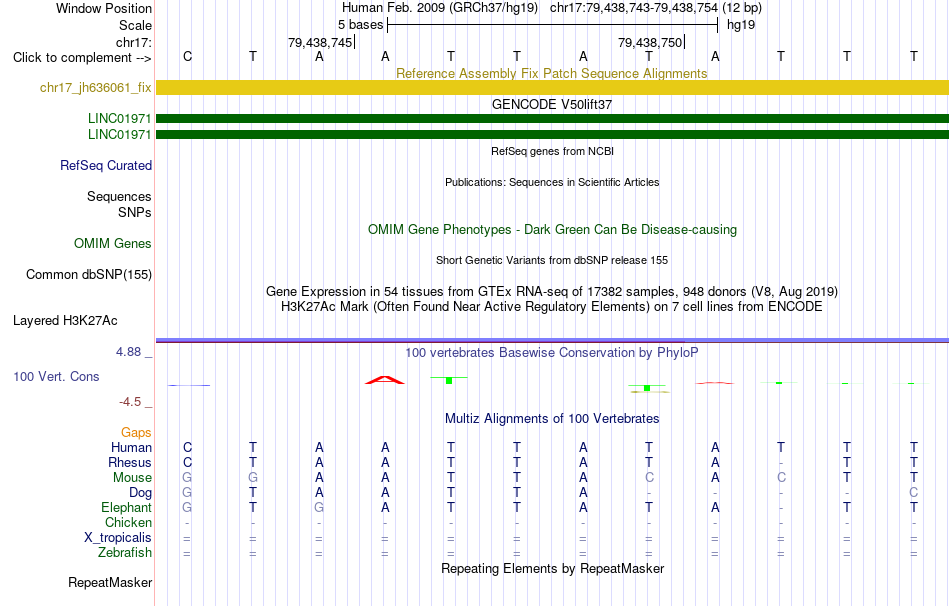Screen dimensions: 950x606
Task: Click the Chicken species row label
Action: (x=128, y=522)
